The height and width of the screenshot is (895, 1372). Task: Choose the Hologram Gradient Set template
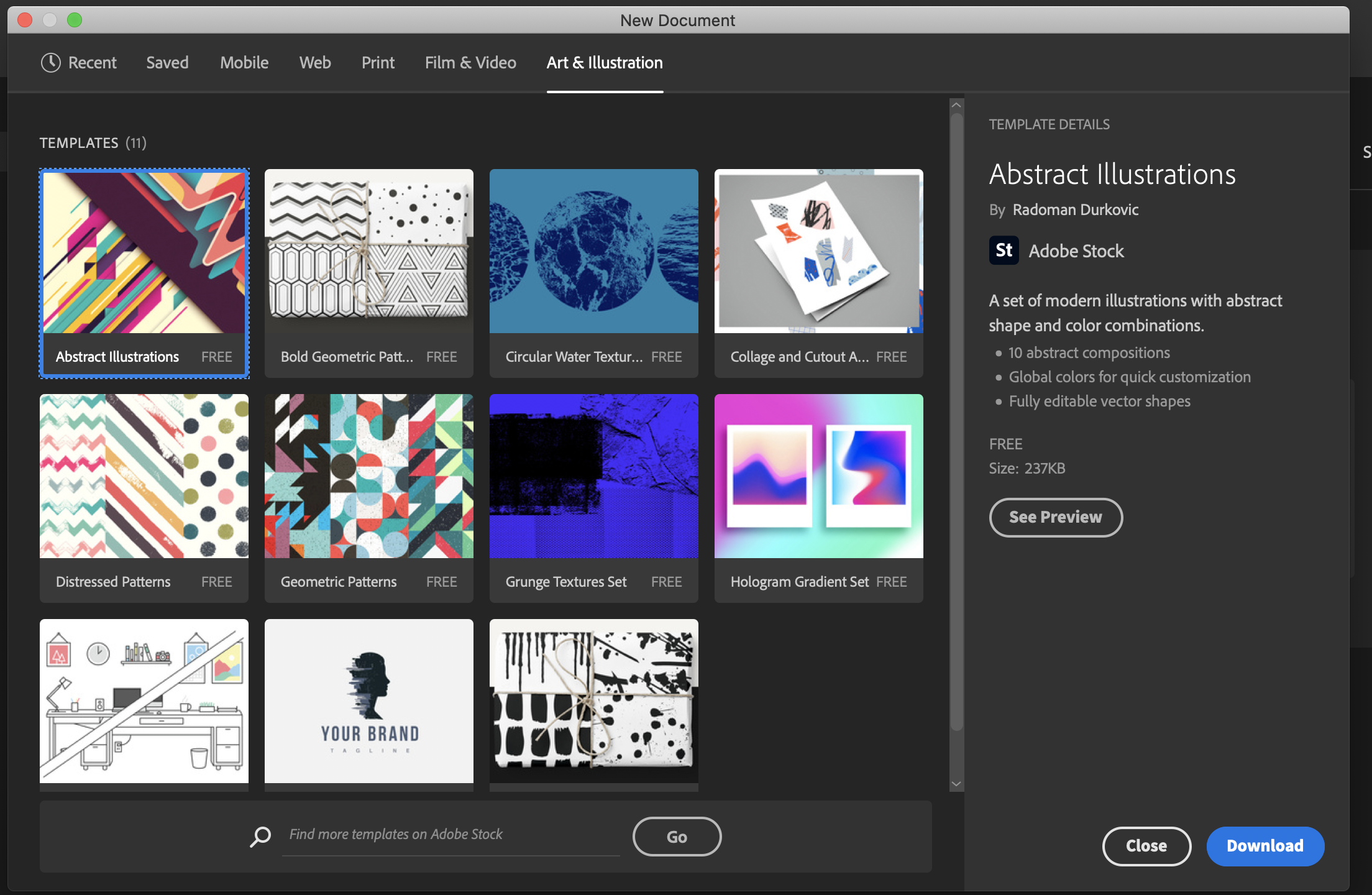click(818, 476)
